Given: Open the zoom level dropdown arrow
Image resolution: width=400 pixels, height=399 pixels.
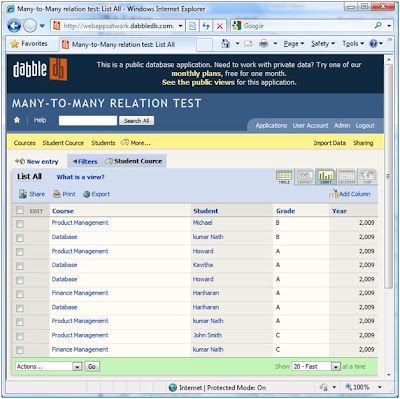Looking at the screenshot, I should [380, 387].
